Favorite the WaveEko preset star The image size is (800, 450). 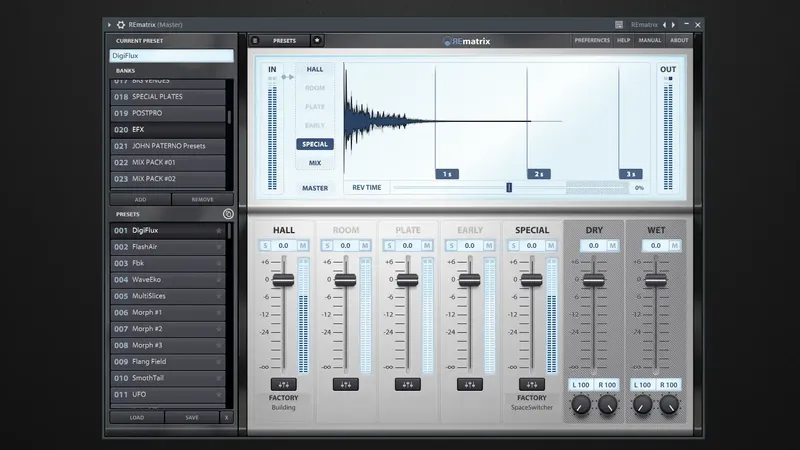tap(219, 280)
